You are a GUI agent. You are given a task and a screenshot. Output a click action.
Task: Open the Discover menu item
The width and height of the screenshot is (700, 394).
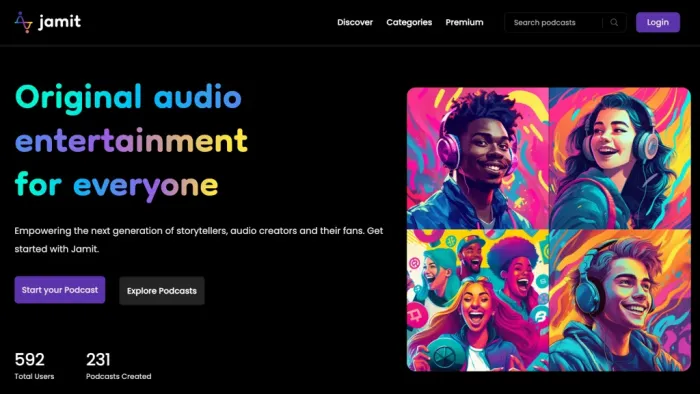click(x=355, y=22)
